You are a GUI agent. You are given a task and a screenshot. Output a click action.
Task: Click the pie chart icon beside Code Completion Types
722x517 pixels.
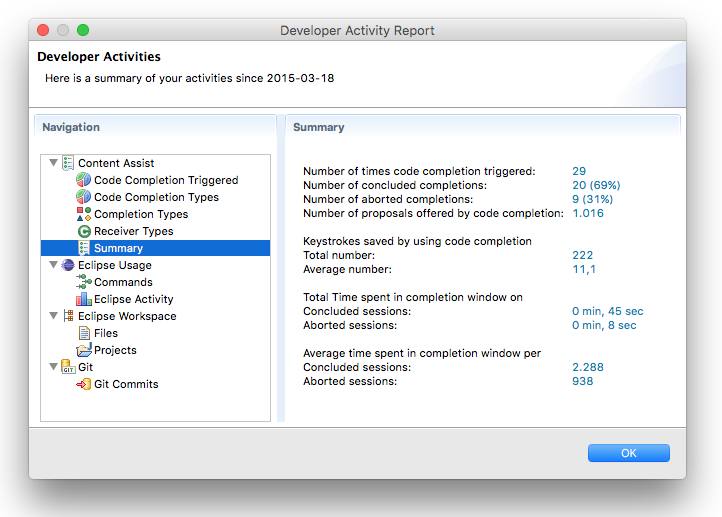[x=84, y=197]
